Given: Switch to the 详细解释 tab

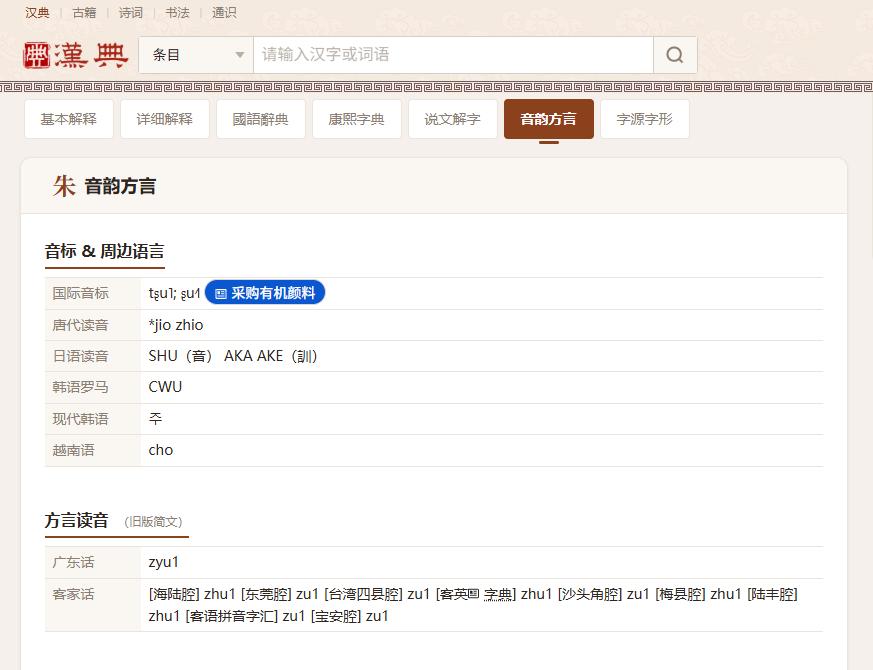Looking at the screenshot, I should point(165,119).
